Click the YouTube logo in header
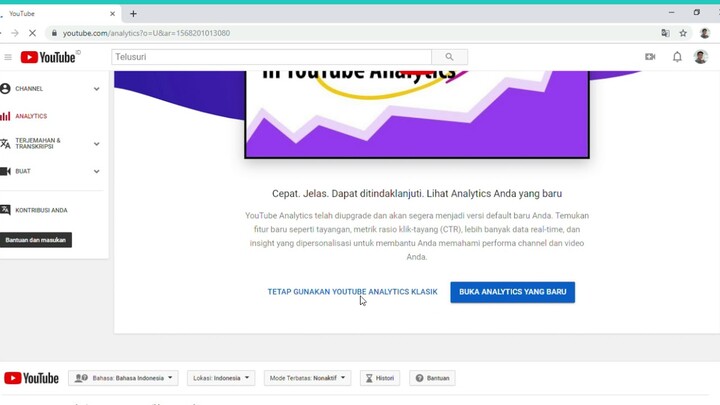The image size is (720, 405). 48,57
